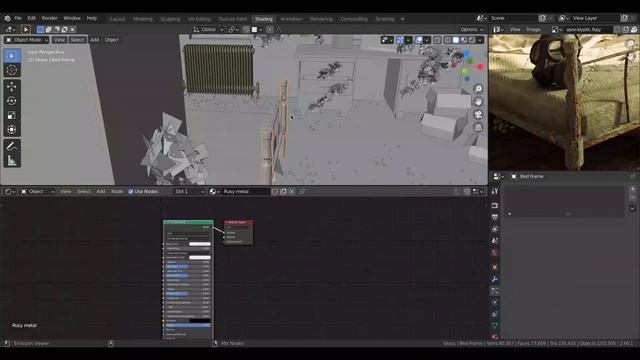Open the Modifiers properties tab (wrench)

[495, 279]
